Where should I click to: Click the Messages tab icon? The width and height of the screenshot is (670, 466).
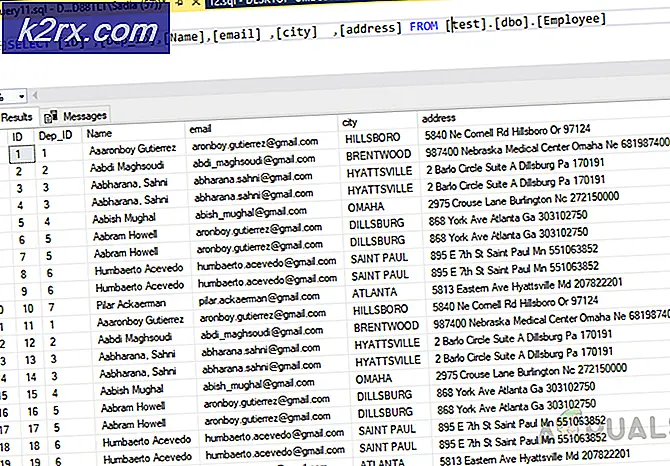(50, 116)
